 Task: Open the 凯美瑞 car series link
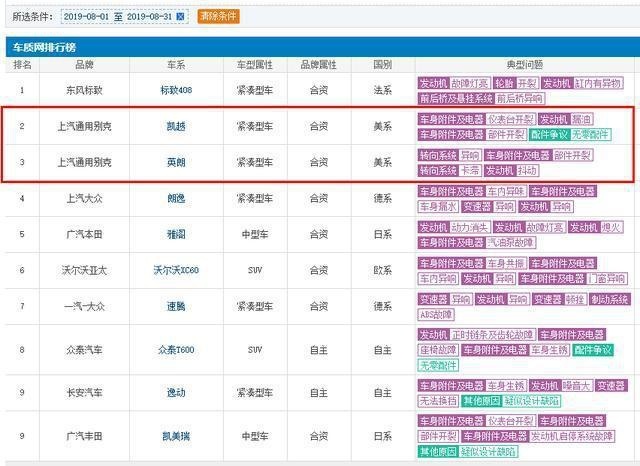176,436
